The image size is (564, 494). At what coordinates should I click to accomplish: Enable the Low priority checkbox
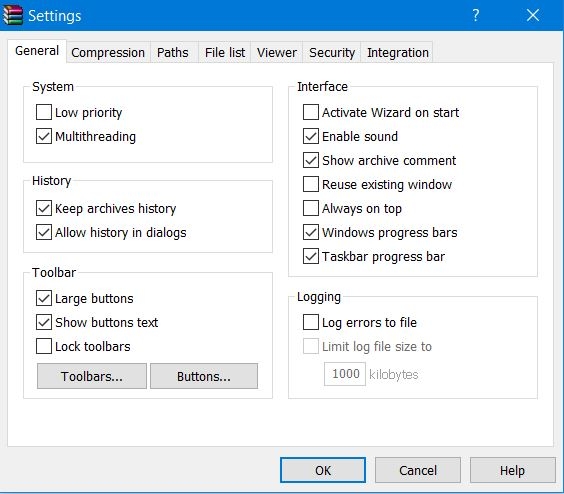pos(44,112)
